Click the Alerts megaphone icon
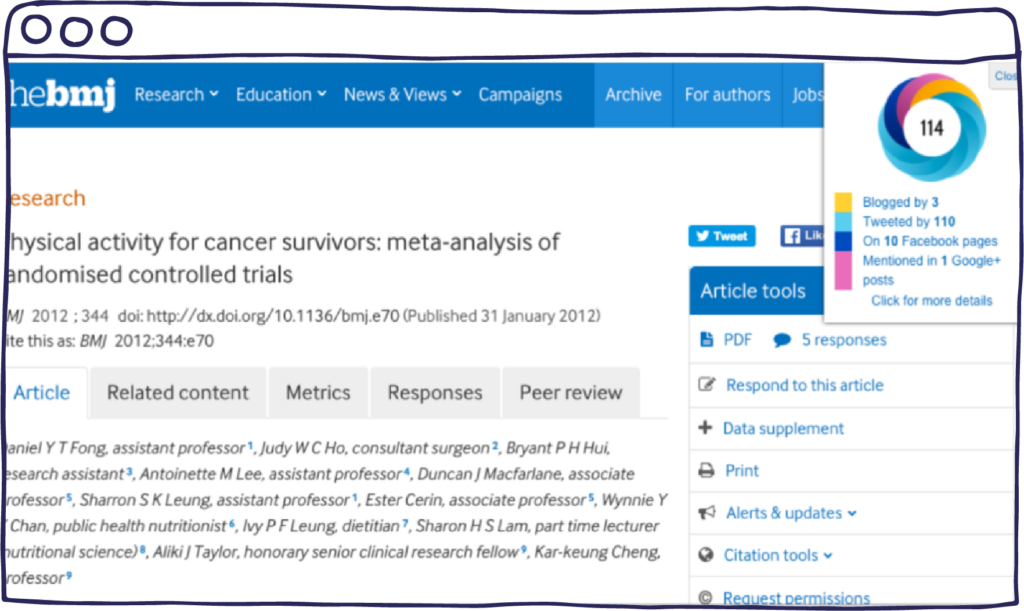Viewport: 1024px width, 611px height. point(707,513)
